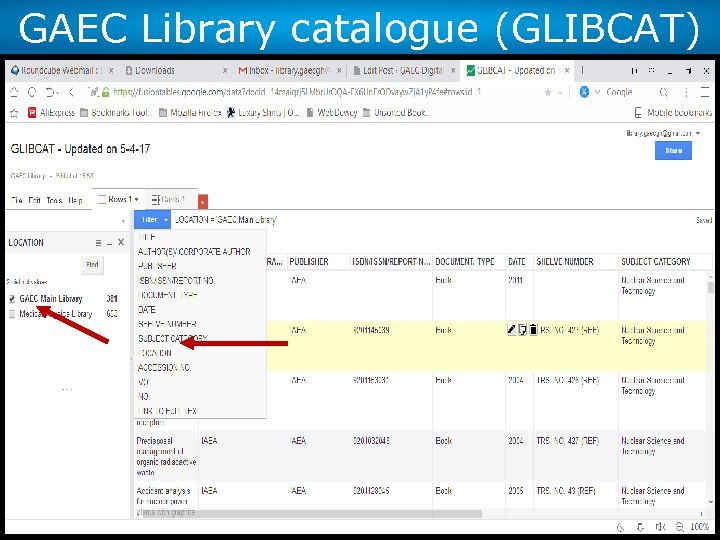Choose DATE in the filter list
720x540 pixels.
[146, 309]
